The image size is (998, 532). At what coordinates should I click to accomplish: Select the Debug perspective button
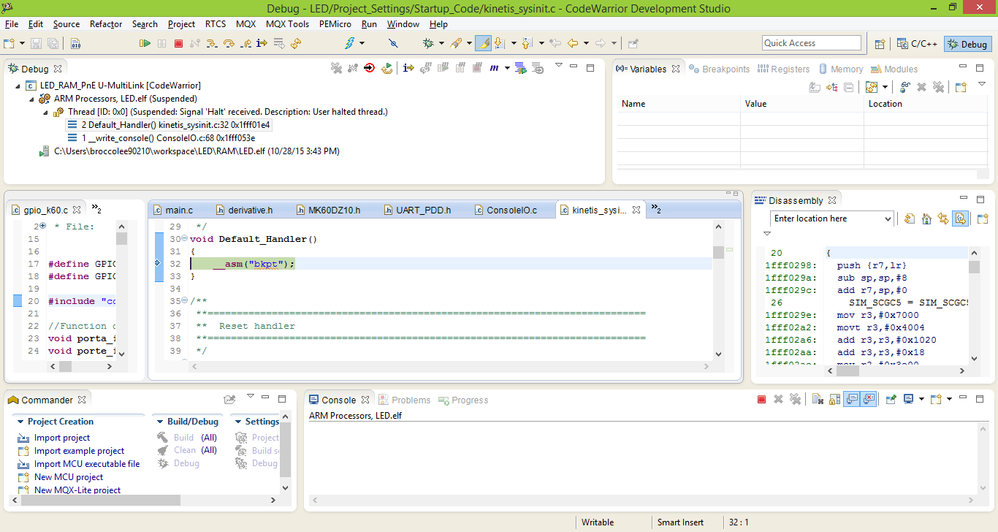click(x=967, y=44)
